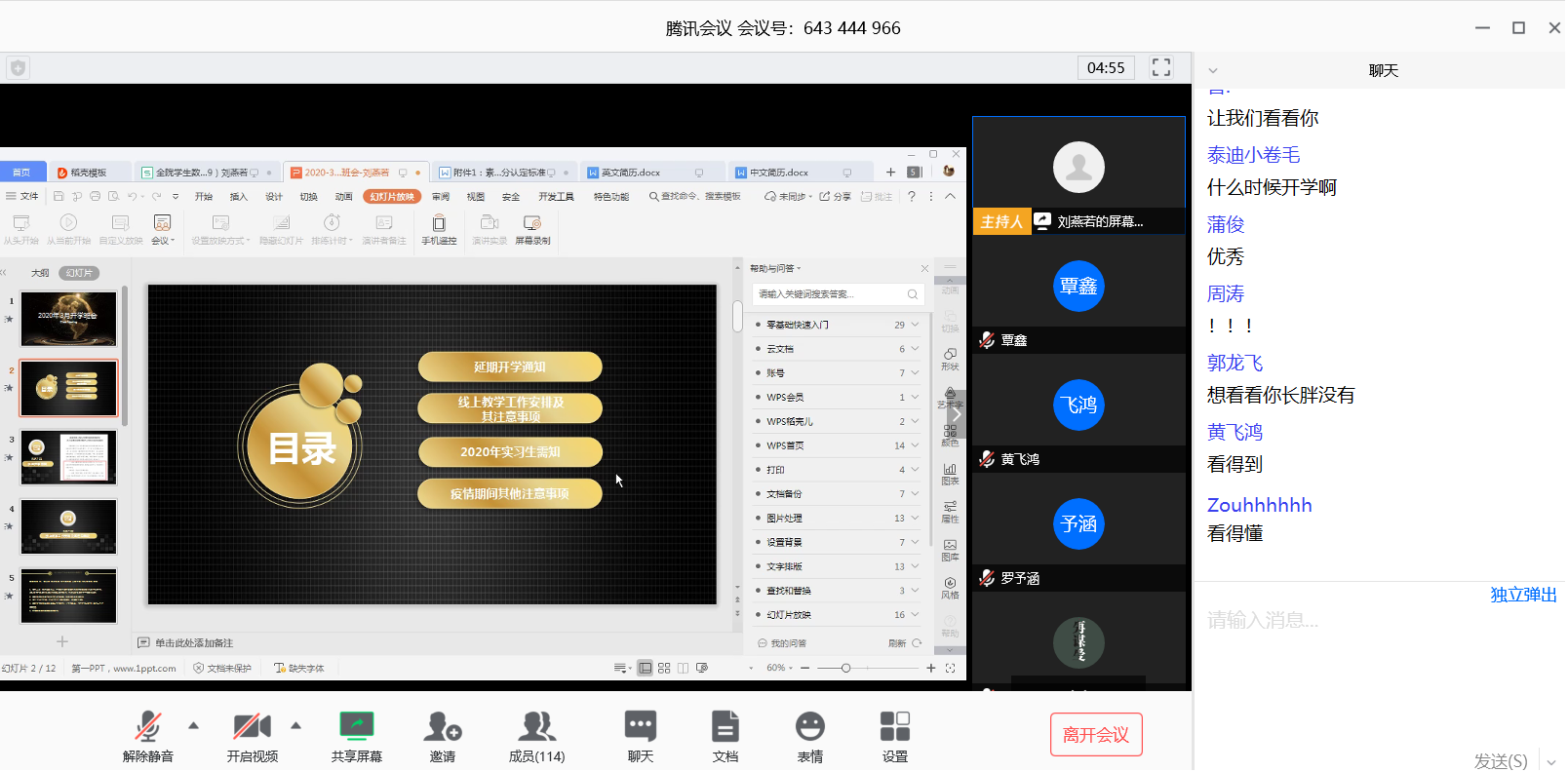The height and width of the screenshot is (772, 1568).
Task: Select the 幻灯片放映 ribbon tab
Action: [392, 197]
